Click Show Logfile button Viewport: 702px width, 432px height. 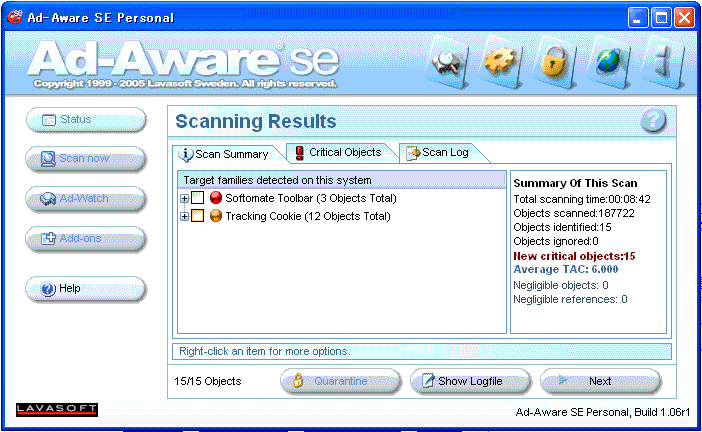(x=470, y=381)
